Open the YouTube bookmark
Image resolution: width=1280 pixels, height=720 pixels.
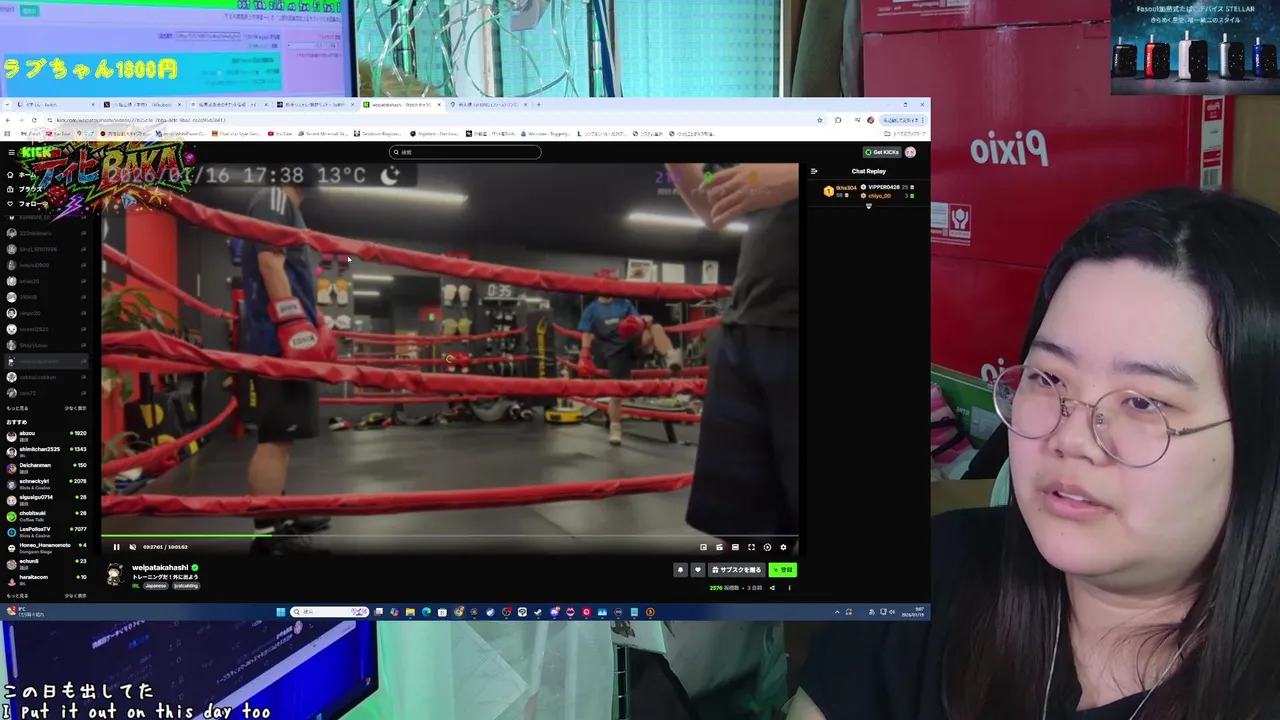click(280, 133)
